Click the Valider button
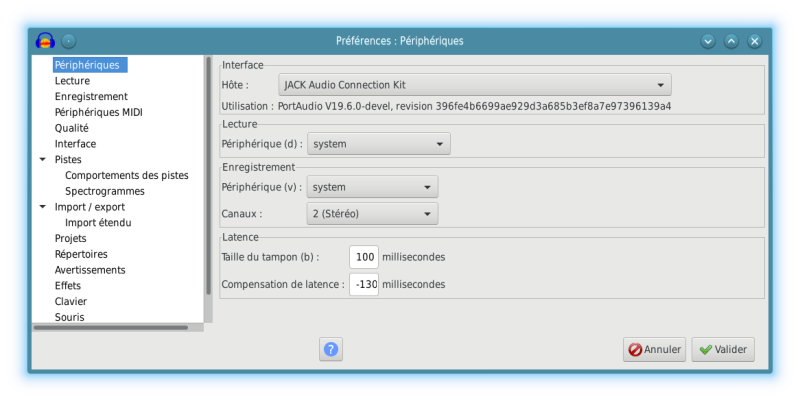 pos(723,349)
